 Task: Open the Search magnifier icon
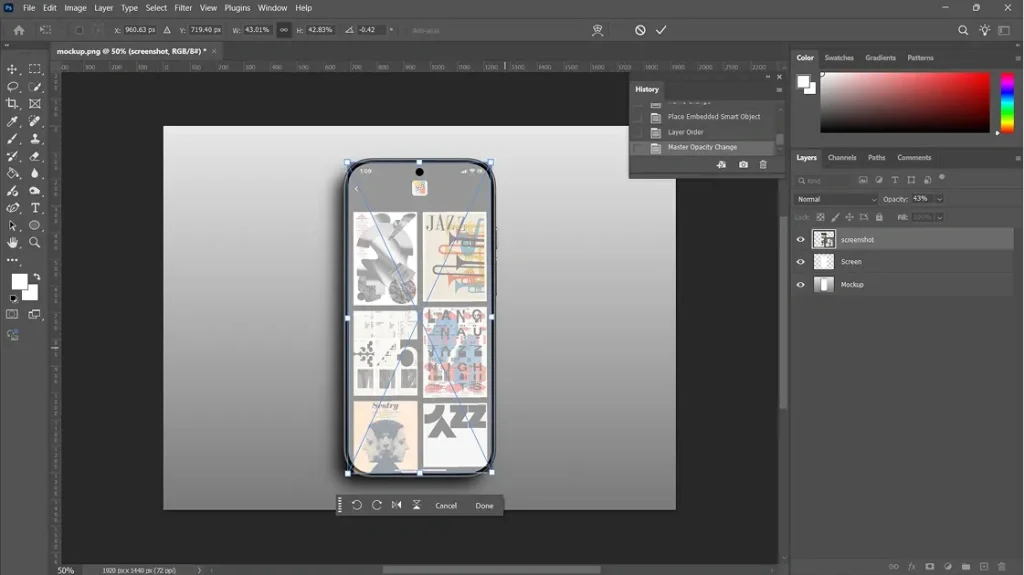[x=963, y=30]
